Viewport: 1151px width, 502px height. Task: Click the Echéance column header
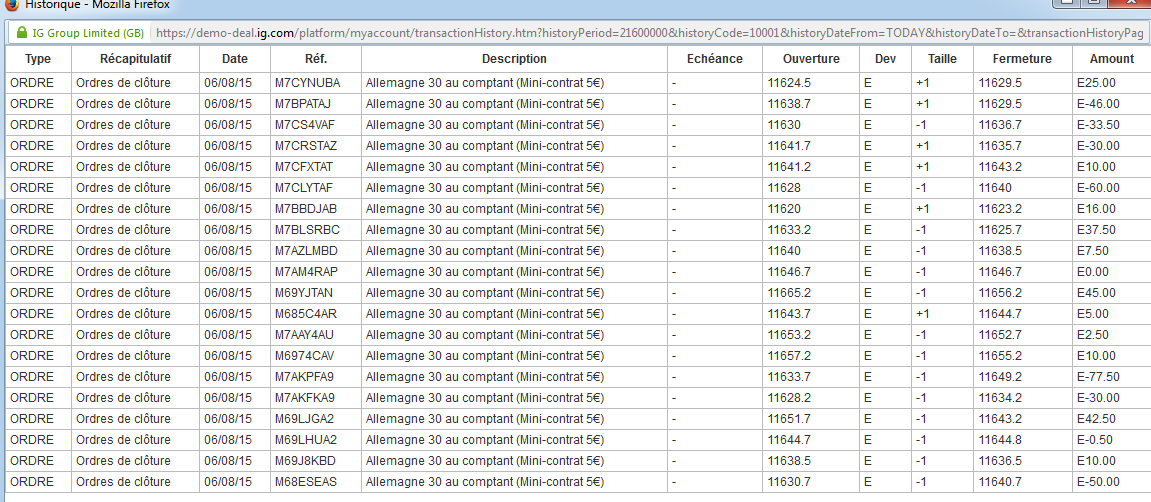(714, 59)
